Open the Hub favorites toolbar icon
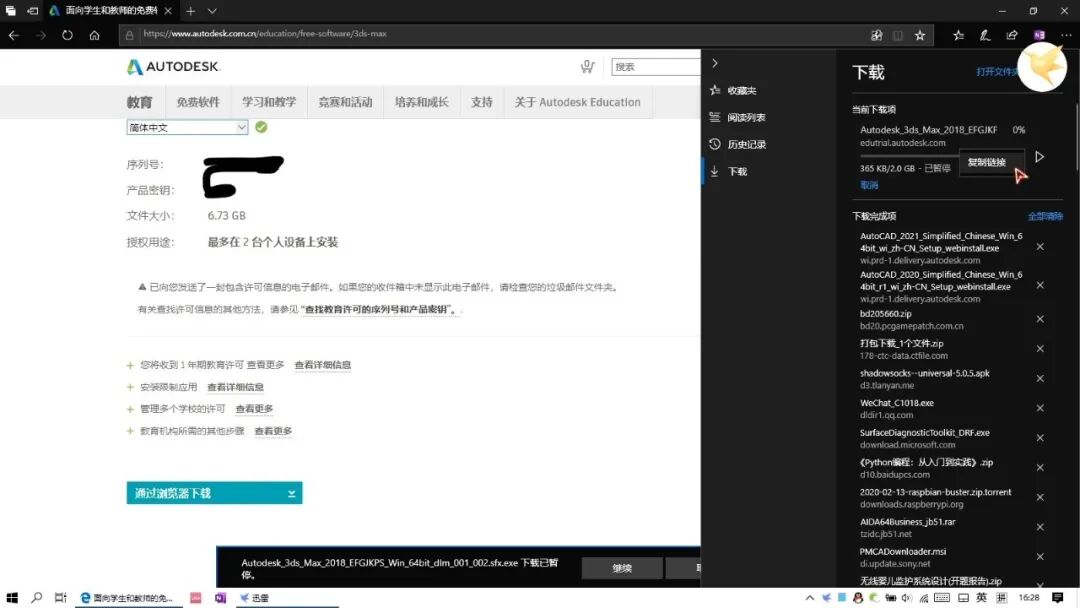The image size is (1080, 608). pos(958,35)
